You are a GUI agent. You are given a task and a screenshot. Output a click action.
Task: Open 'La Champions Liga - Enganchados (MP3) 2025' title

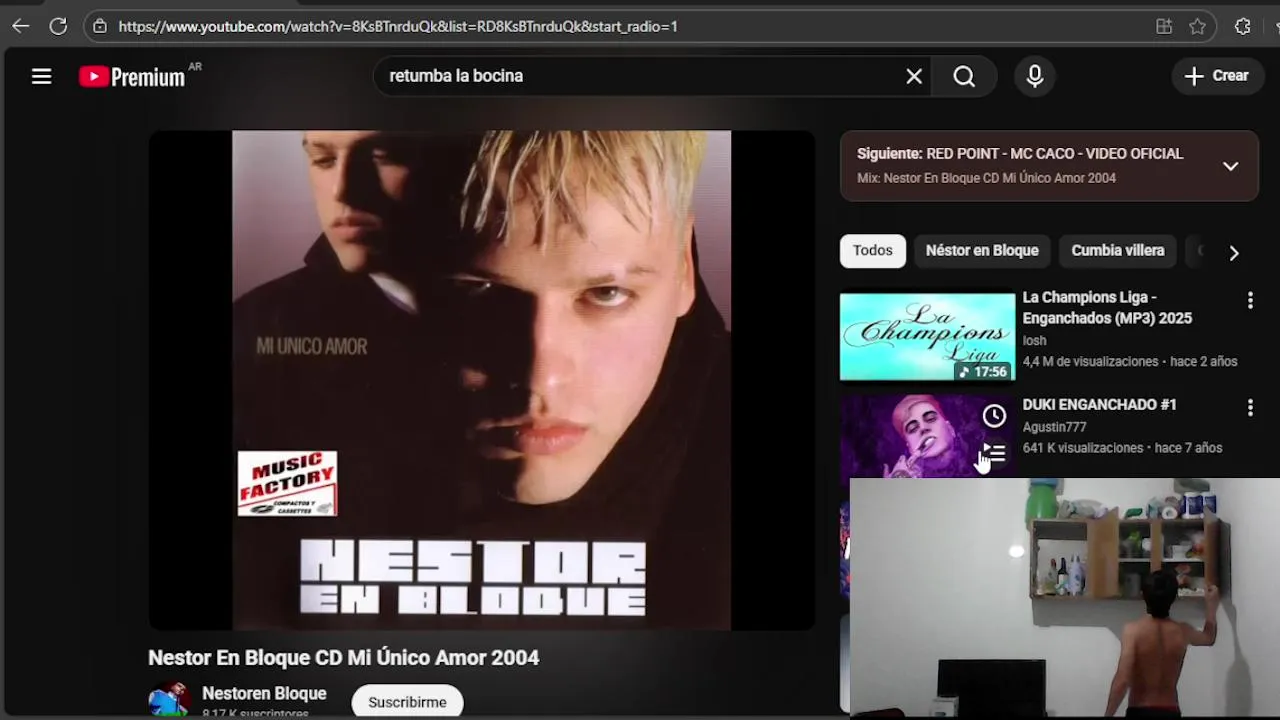1107,308
